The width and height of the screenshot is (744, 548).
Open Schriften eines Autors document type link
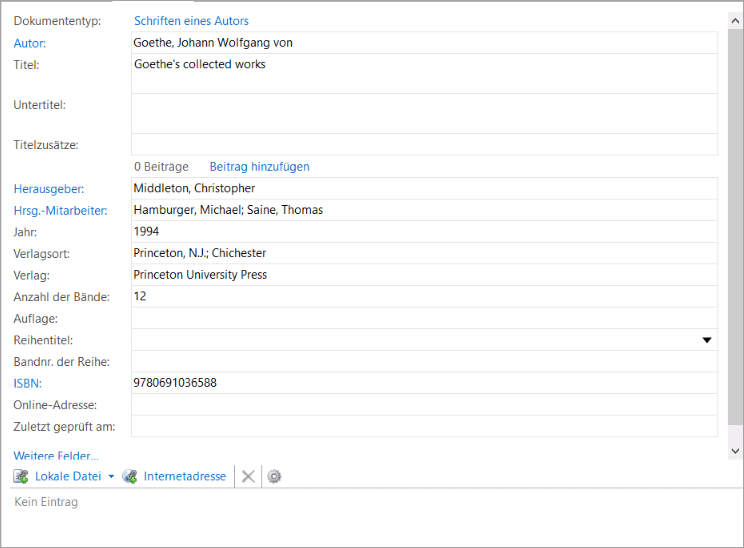point(191,21)
